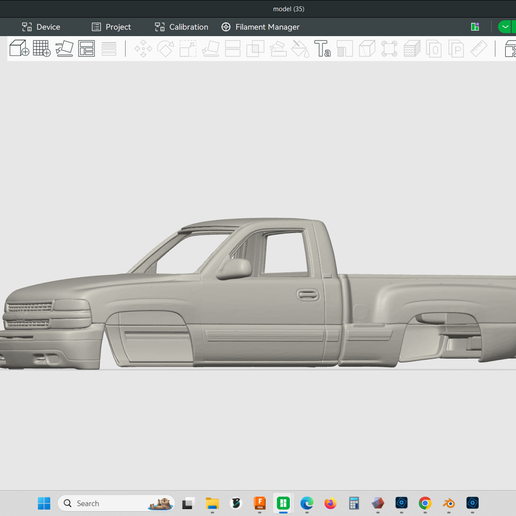
Task: Select the Rotate tool icon
Action: click(166, 49)
